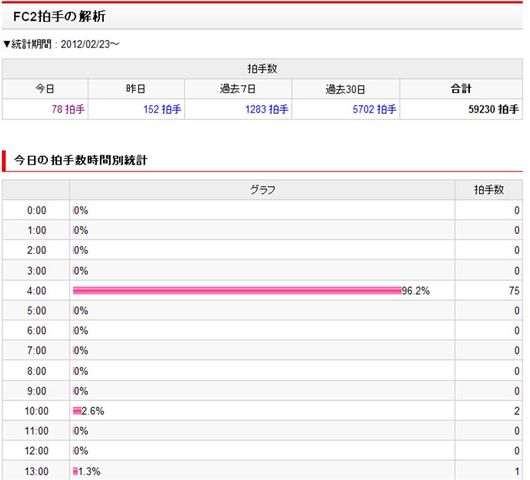Open the 1283 拍手 past-7-days link
Screen dimensions: 530x480
(267, 109)
